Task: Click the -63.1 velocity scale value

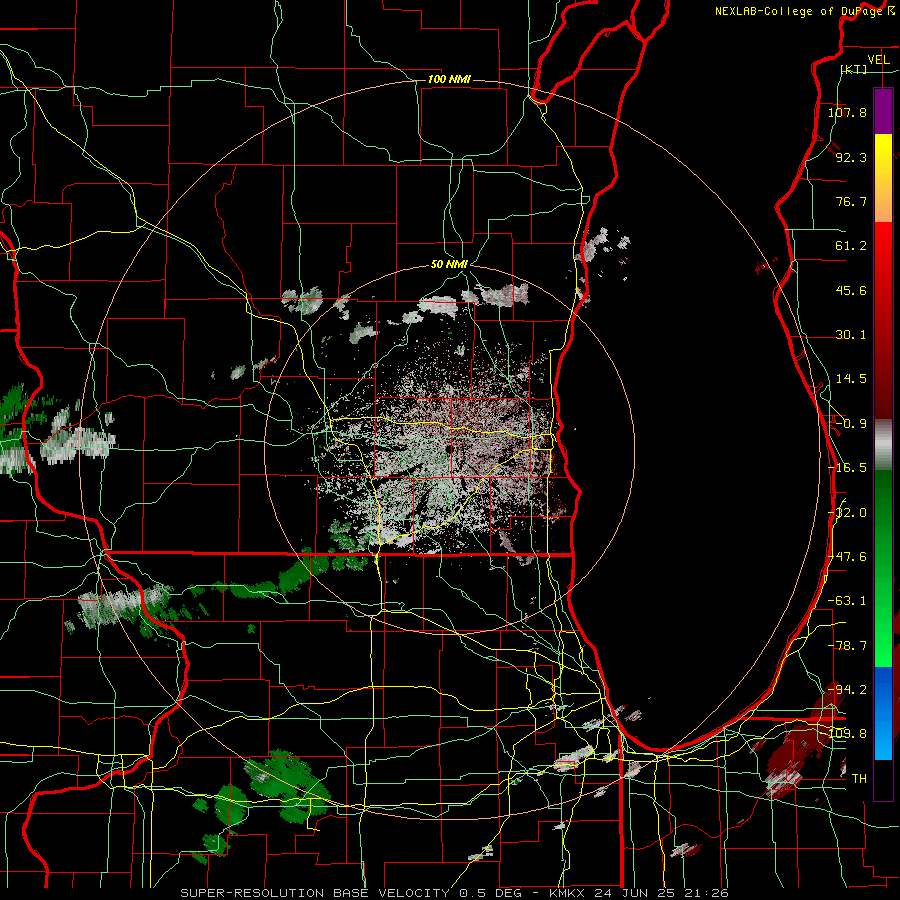Action: click(x=847, y=601)
